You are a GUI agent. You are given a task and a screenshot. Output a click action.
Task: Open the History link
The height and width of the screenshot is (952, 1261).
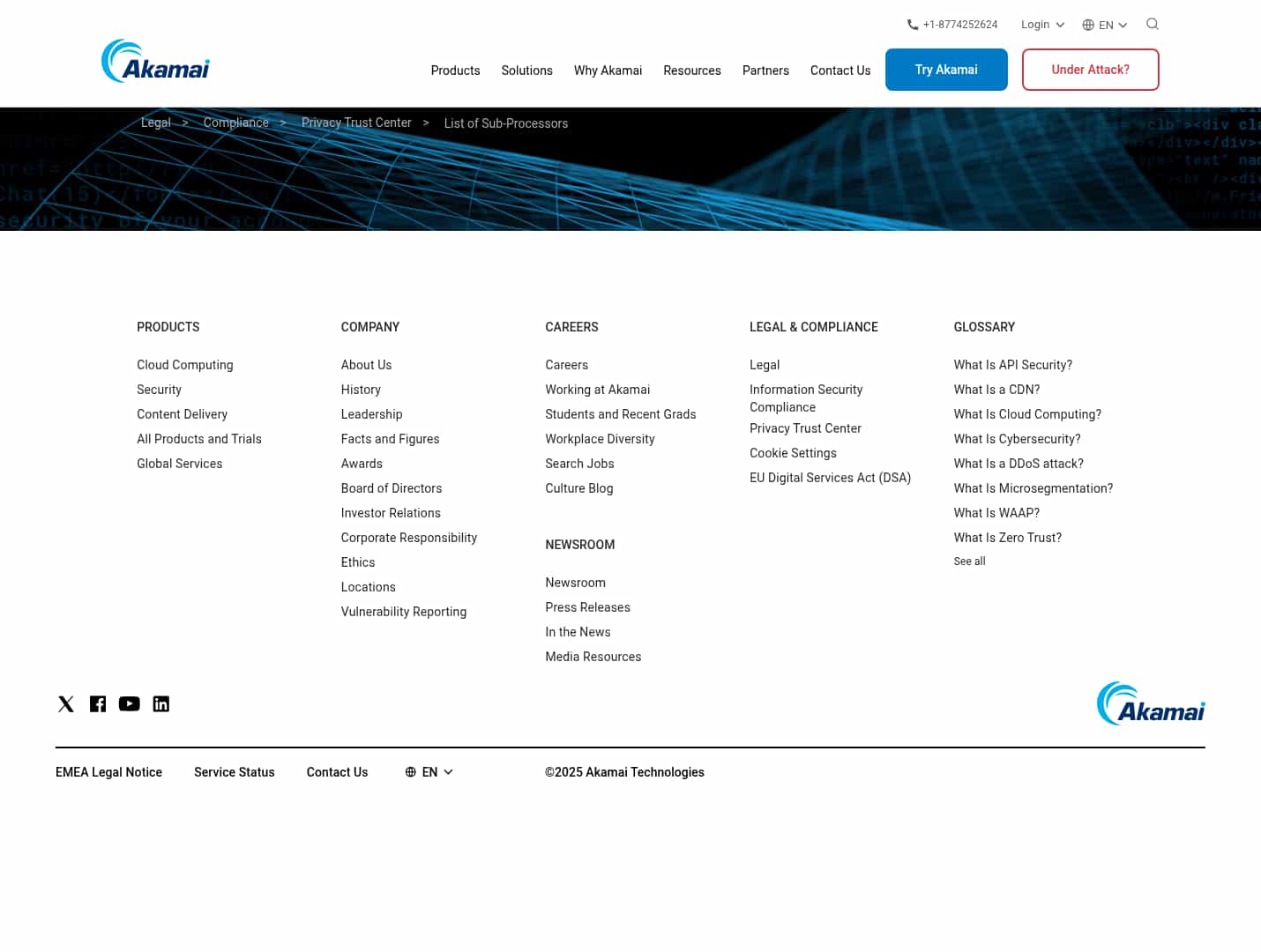pyautogui.click(x=362, y=390)
